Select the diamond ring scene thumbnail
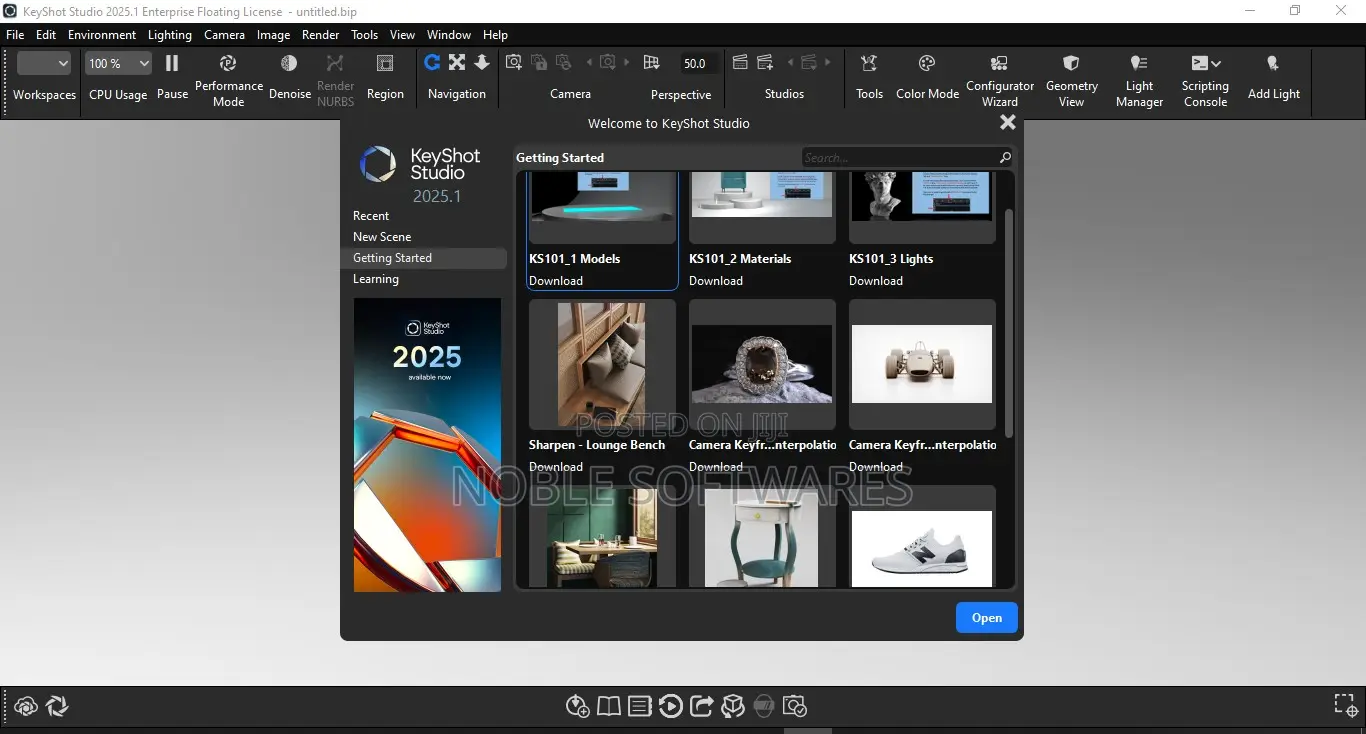 tap(762, 364)
